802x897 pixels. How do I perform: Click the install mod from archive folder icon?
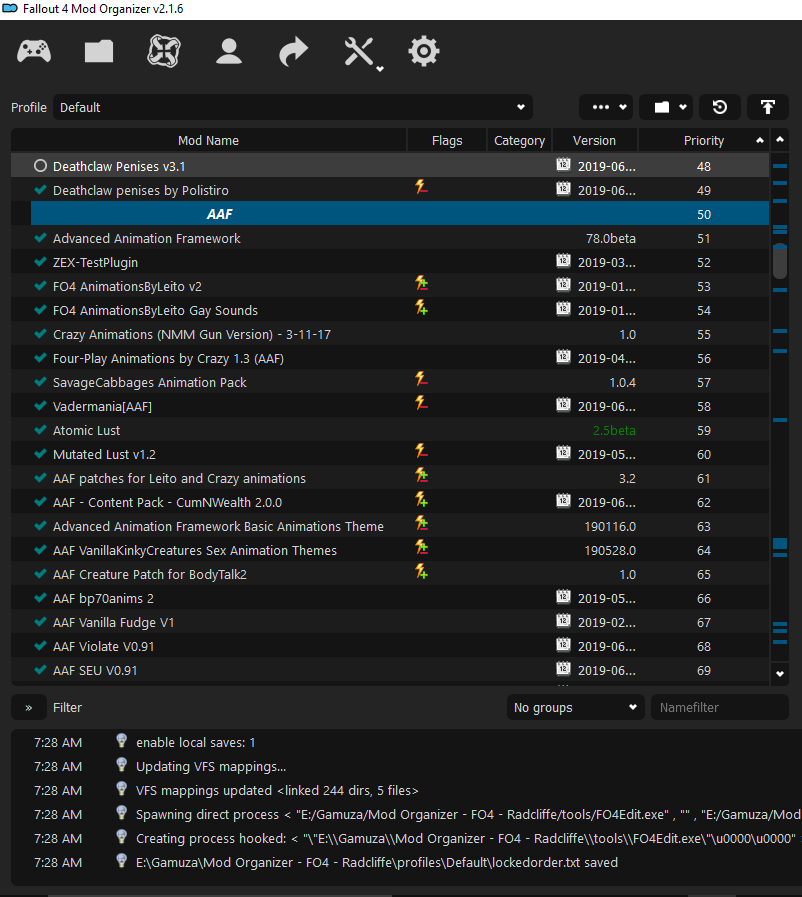pos(99,51)
